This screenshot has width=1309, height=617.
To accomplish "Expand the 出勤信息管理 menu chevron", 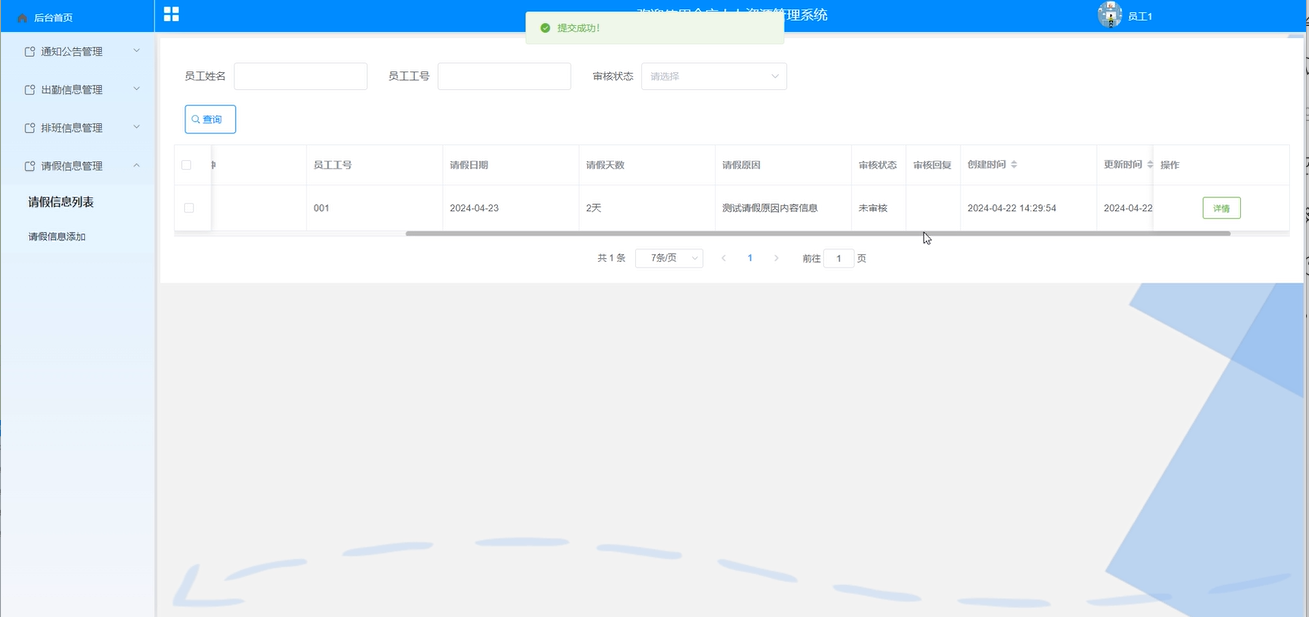I will click(x=137, y=89).
